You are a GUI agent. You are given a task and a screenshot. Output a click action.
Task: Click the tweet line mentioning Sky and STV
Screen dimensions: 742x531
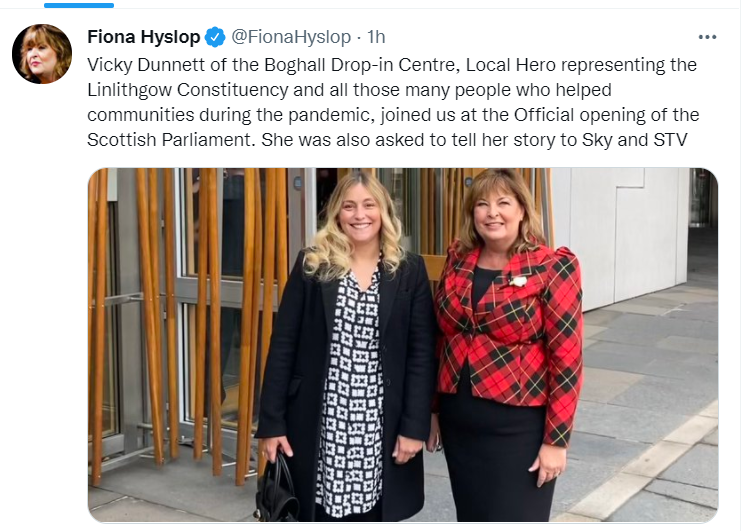(x=387, y=140)
